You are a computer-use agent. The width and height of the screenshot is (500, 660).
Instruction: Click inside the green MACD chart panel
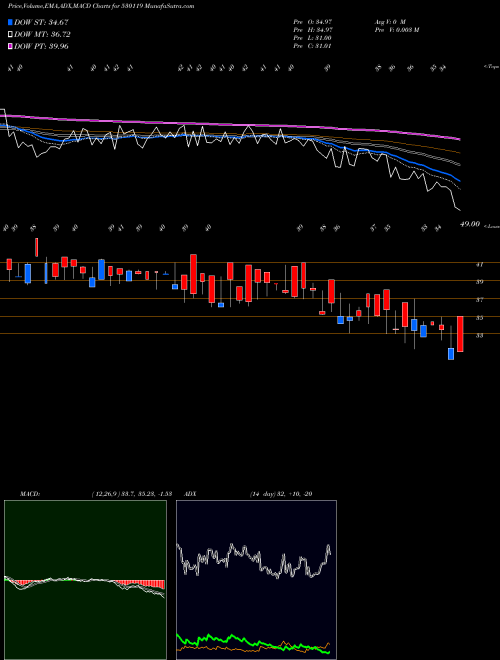[x=85, y=580]
